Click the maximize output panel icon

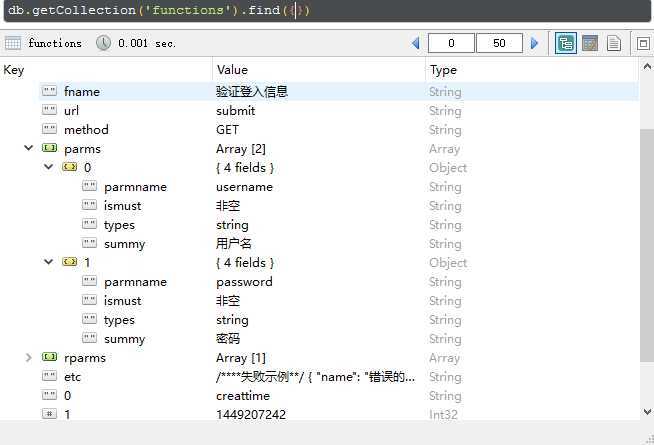(643, 43)
